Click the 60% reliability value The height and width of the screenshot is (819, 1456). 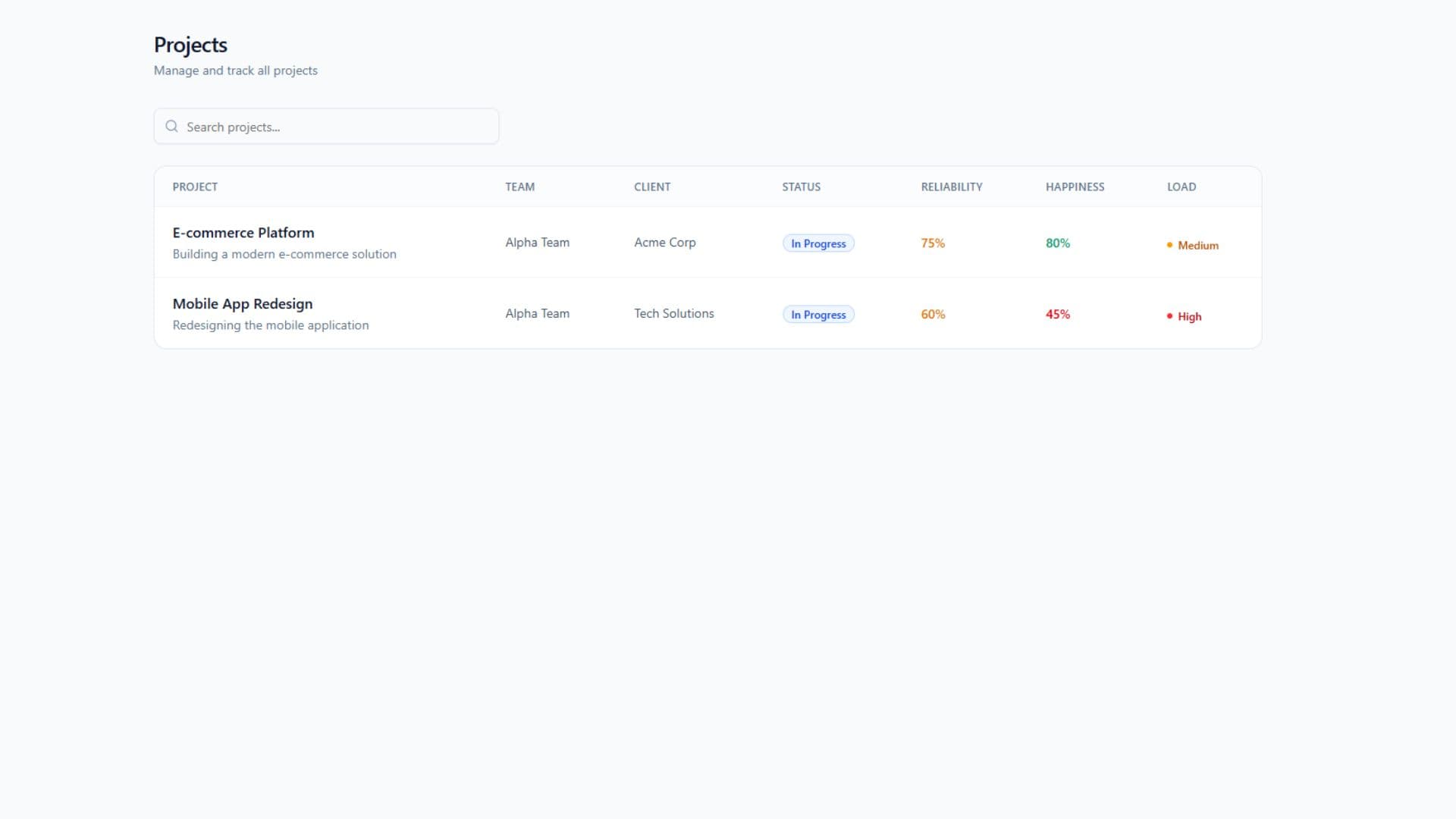(x=933, y=315)
